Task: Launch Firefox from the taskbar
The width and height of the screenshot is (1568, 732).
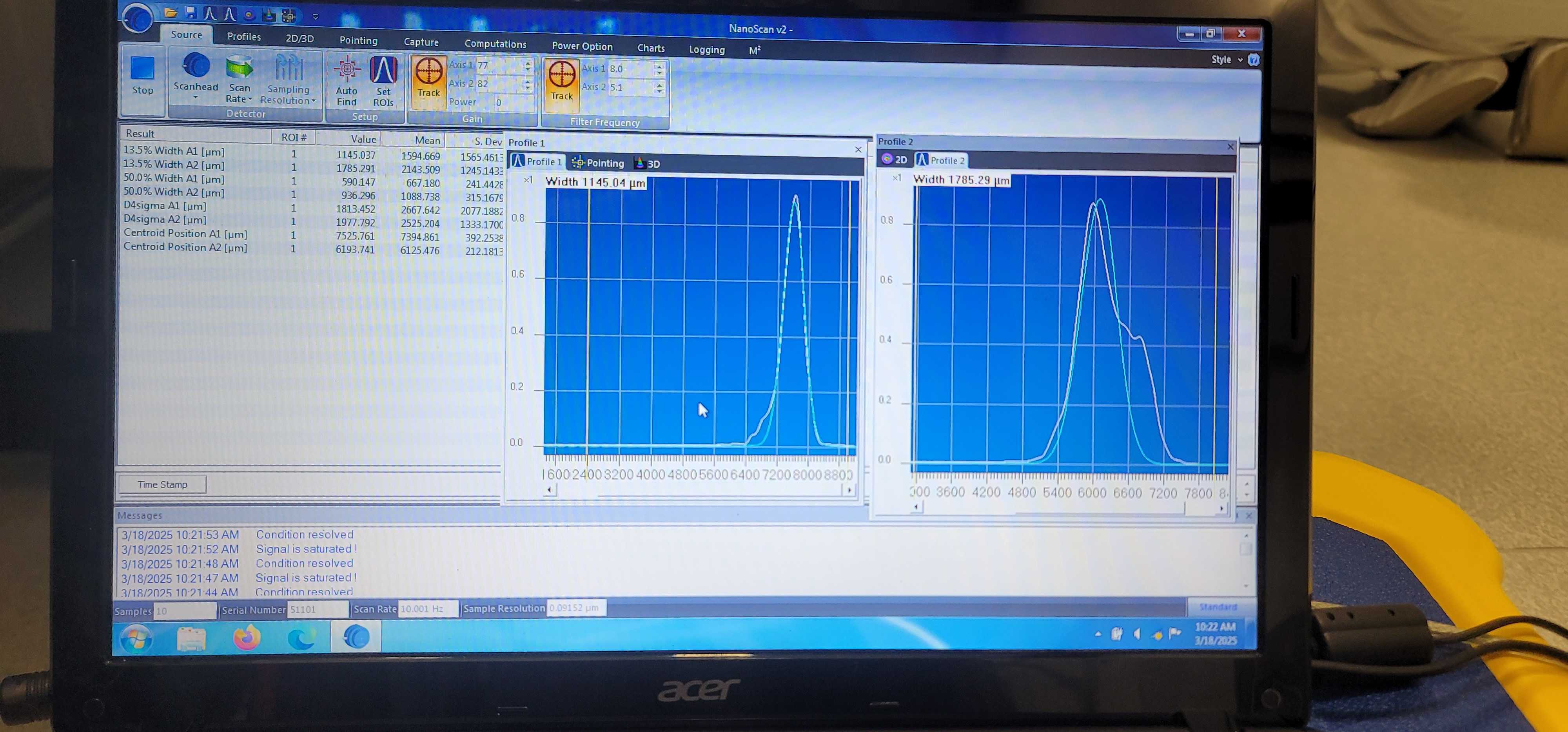Action: (247, 638)
